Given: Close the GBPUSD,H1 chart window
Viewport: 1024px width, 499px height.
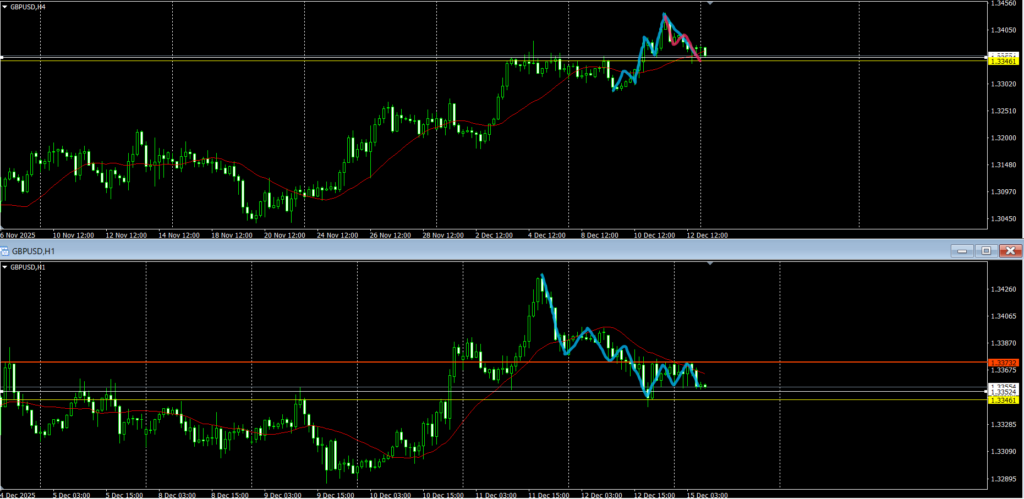Looking at the screenshot, I should pyautogui.click(x=1010, y=250).
